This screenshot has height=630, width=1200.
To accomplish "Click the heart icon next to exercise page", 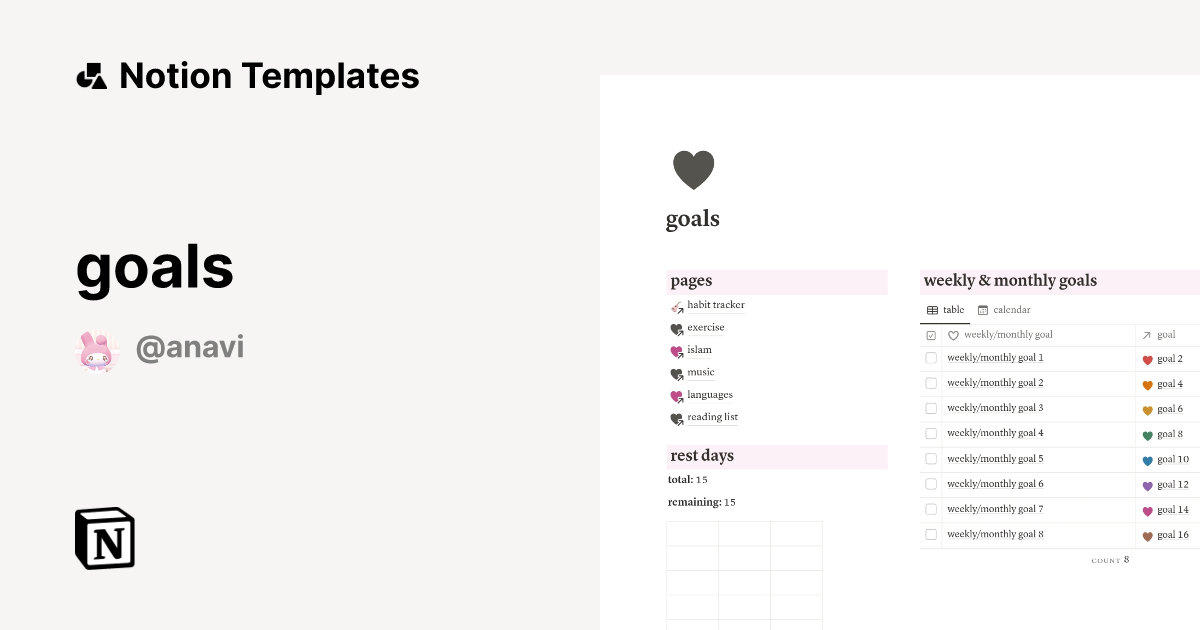I will coord(677,328).
